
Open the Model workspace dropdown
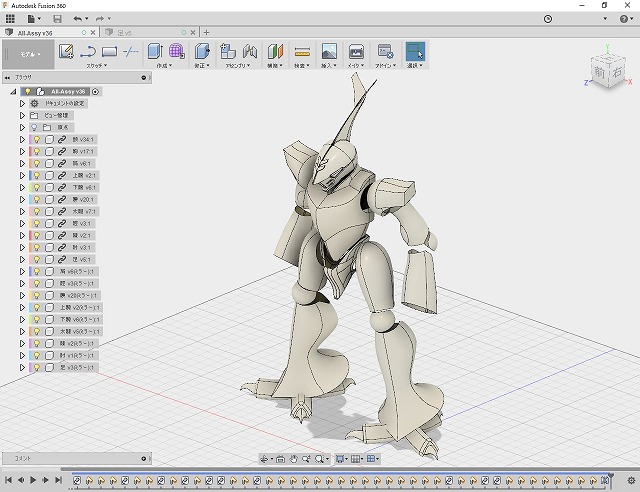coord(29,54)
